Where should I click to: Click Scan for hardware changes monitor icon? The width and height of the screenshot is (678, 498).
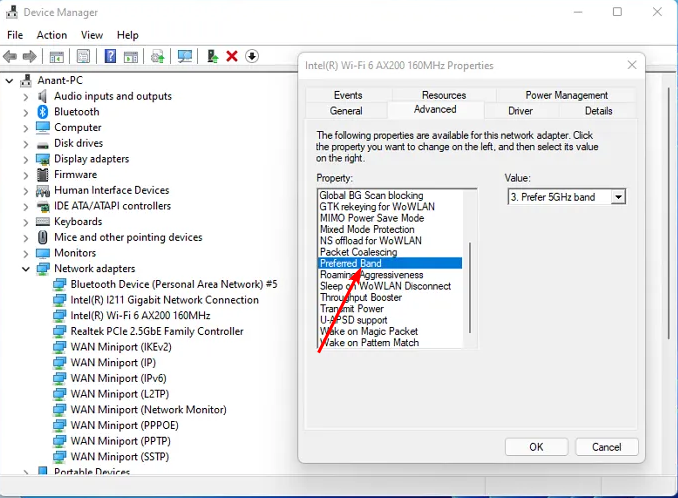[x=185, y=57]
